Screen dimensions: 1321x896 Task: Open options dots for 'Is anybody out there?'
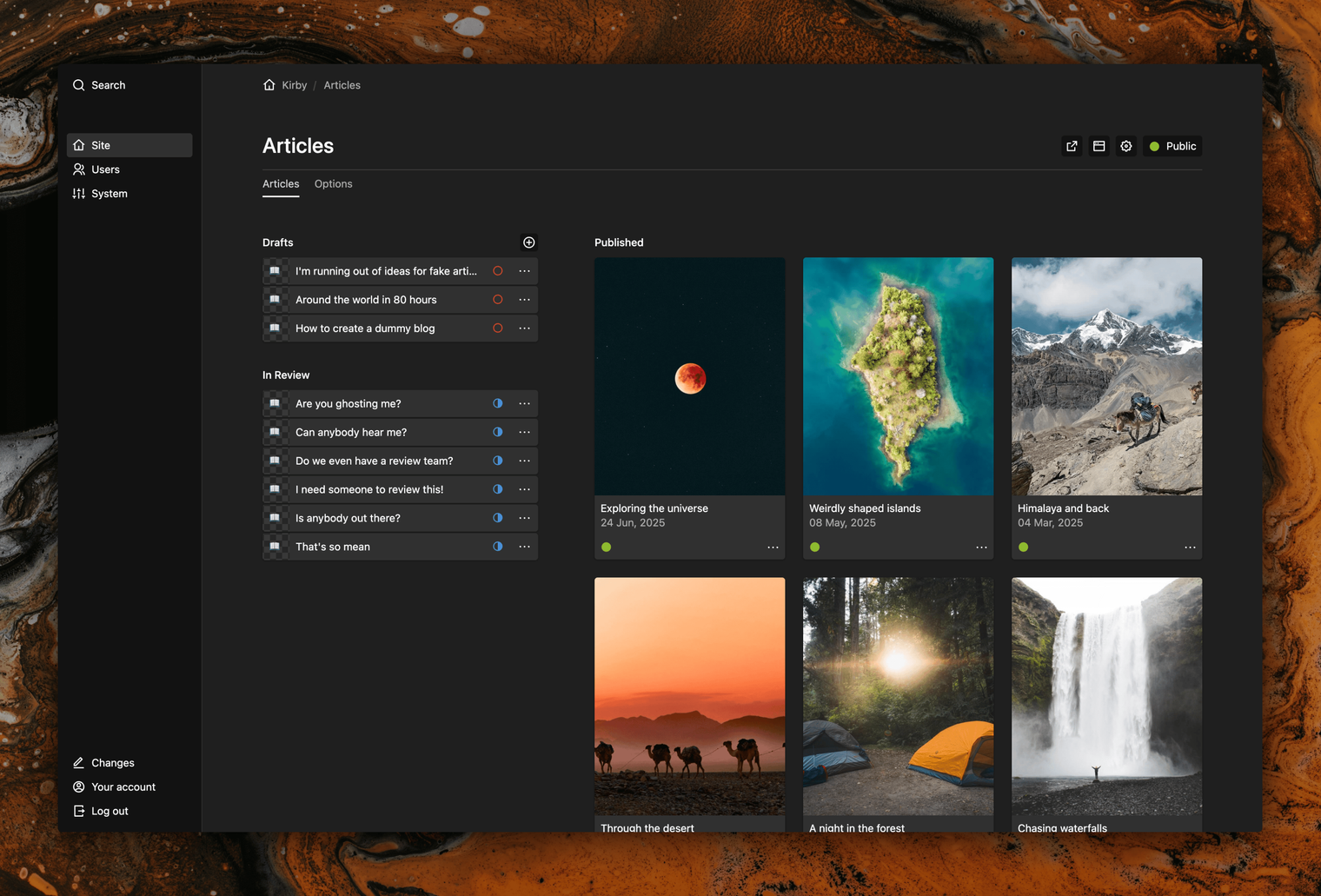(525, 518)
